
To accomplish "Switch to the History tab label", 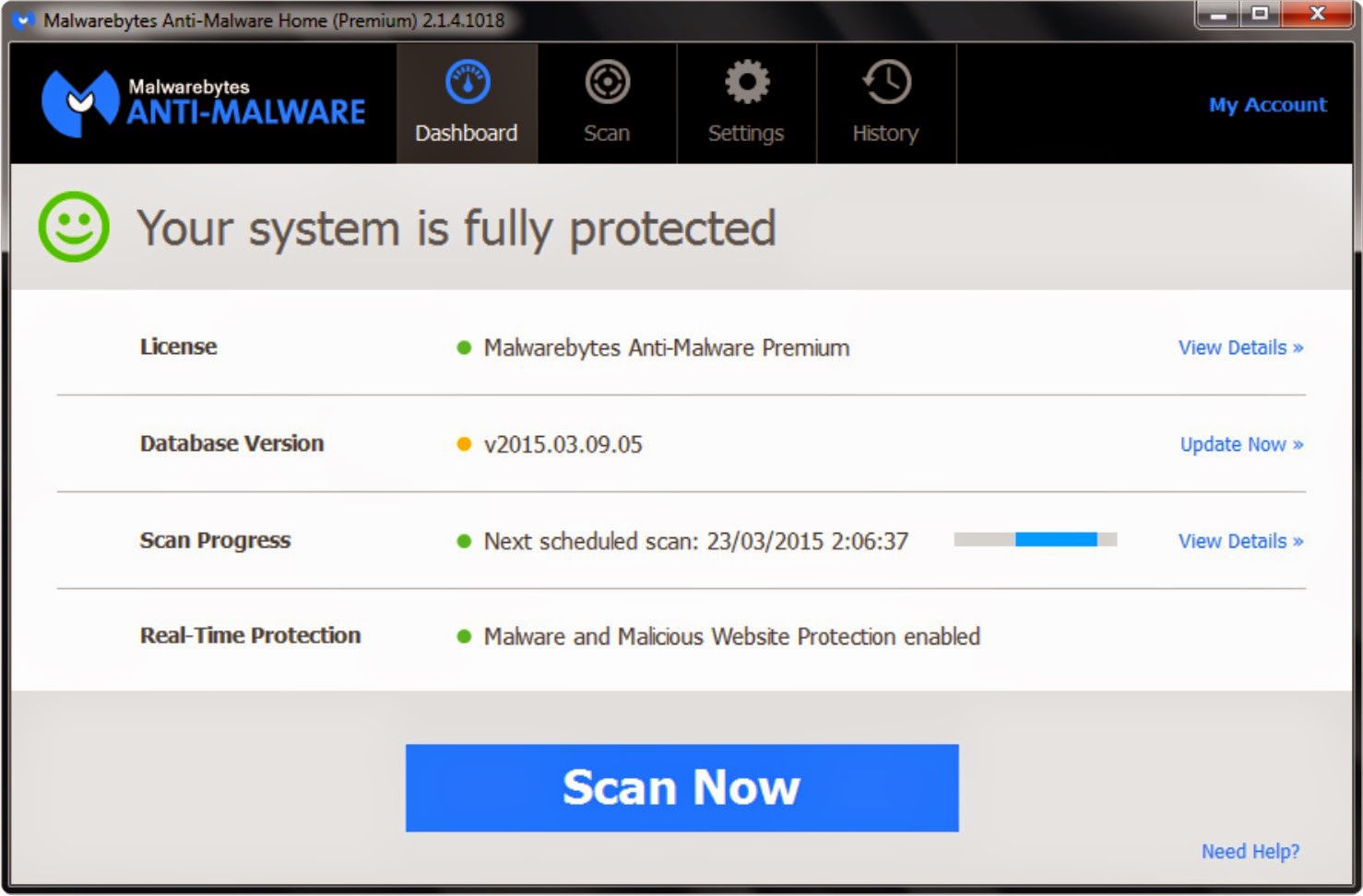I will coord(885,134).
